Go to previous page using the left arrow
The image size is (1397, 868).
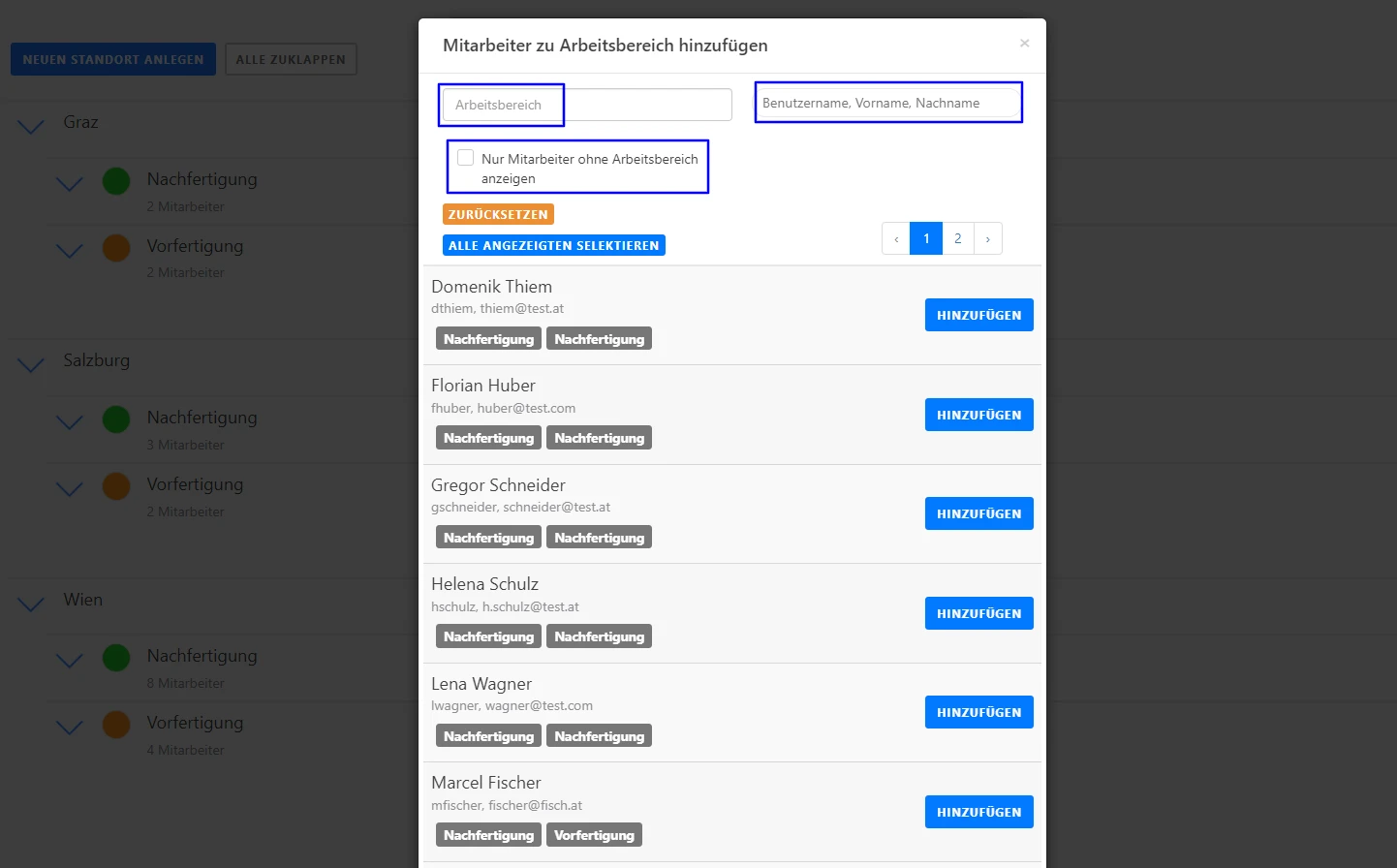896,239
